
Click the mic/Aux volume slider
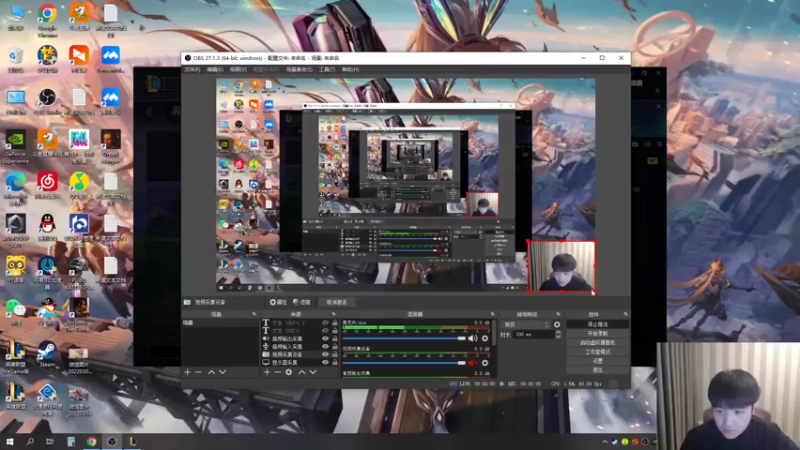[x=404, y=338]
